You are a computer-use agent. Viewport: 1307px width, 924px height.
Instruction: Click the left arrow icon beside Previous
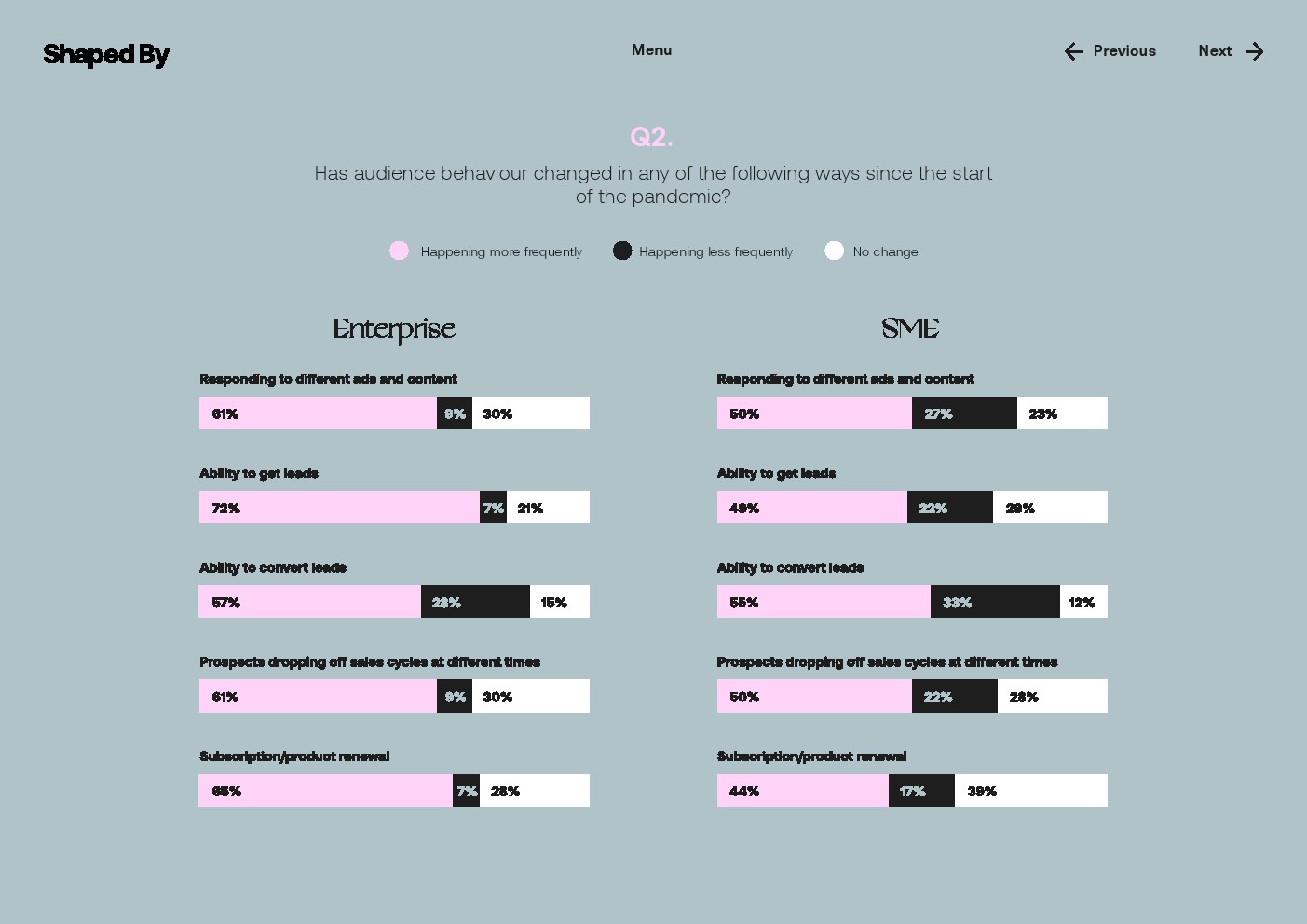click(x=1073, y=51)
